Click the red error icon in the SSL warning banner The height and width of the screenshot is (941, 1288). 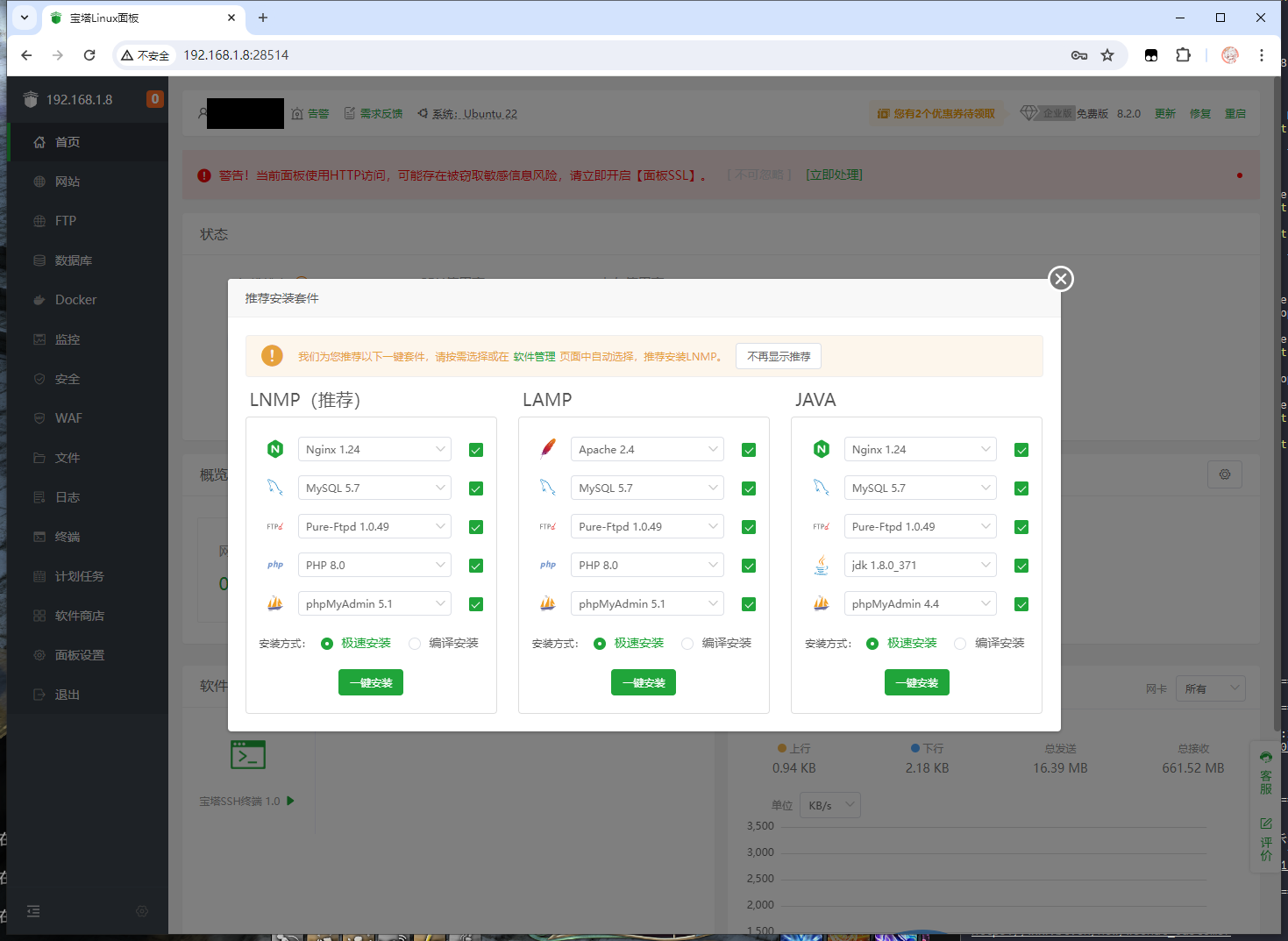coord(204,175)
